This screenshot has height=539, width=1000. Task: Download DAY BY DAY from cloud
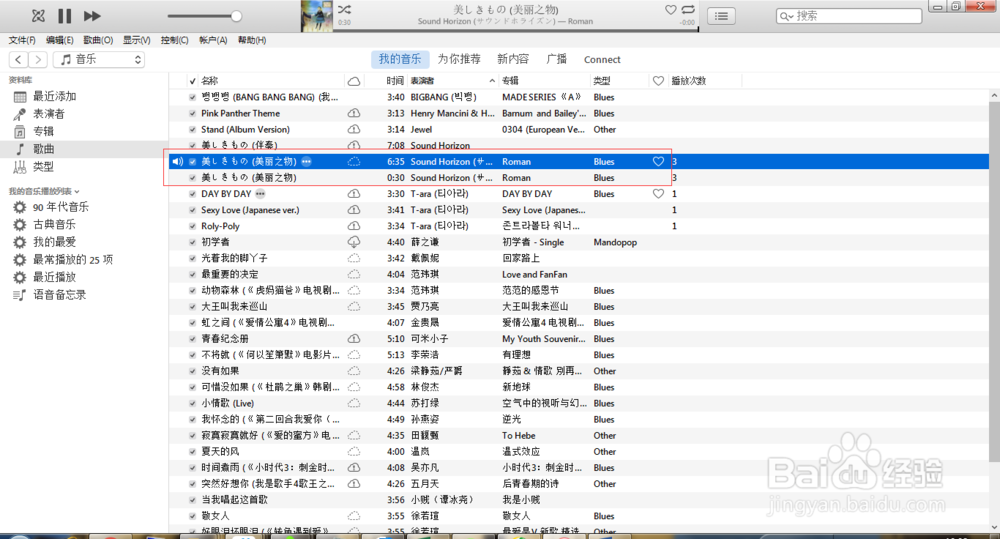(353, 194)
